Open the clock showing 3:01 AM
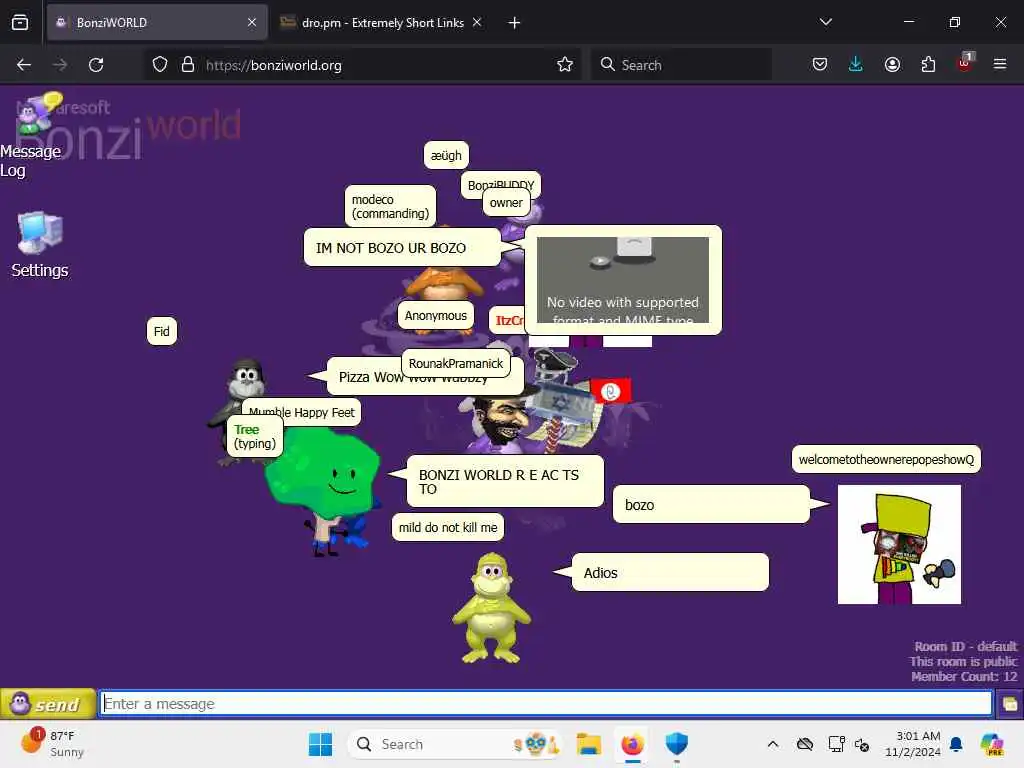 [x=912, y=744]
